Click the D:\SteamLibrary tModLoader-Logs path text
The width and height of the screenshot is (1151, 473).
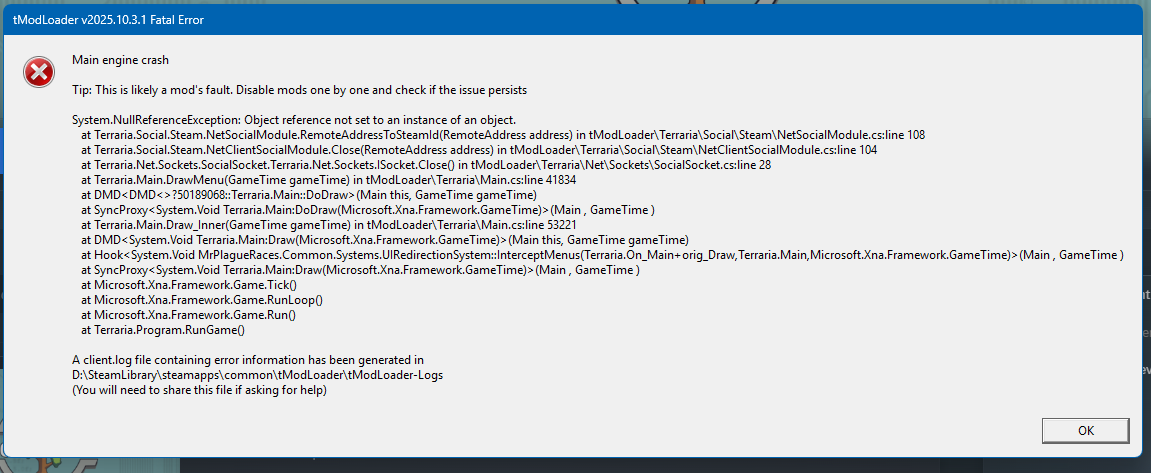(258, 375)
